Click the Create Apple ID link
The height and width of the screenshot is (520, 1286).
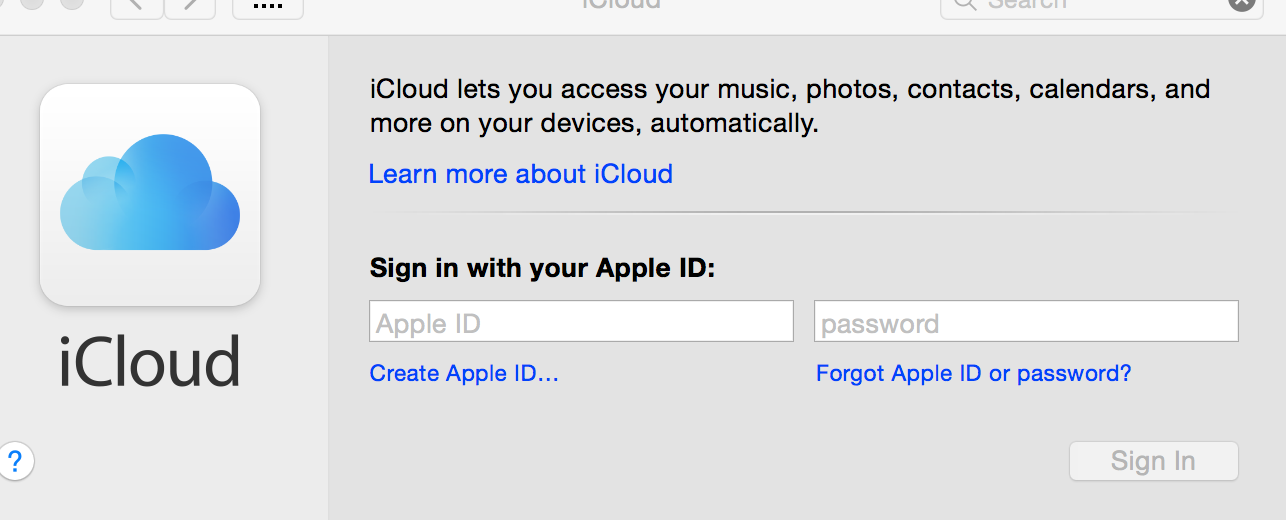[464, 374]
